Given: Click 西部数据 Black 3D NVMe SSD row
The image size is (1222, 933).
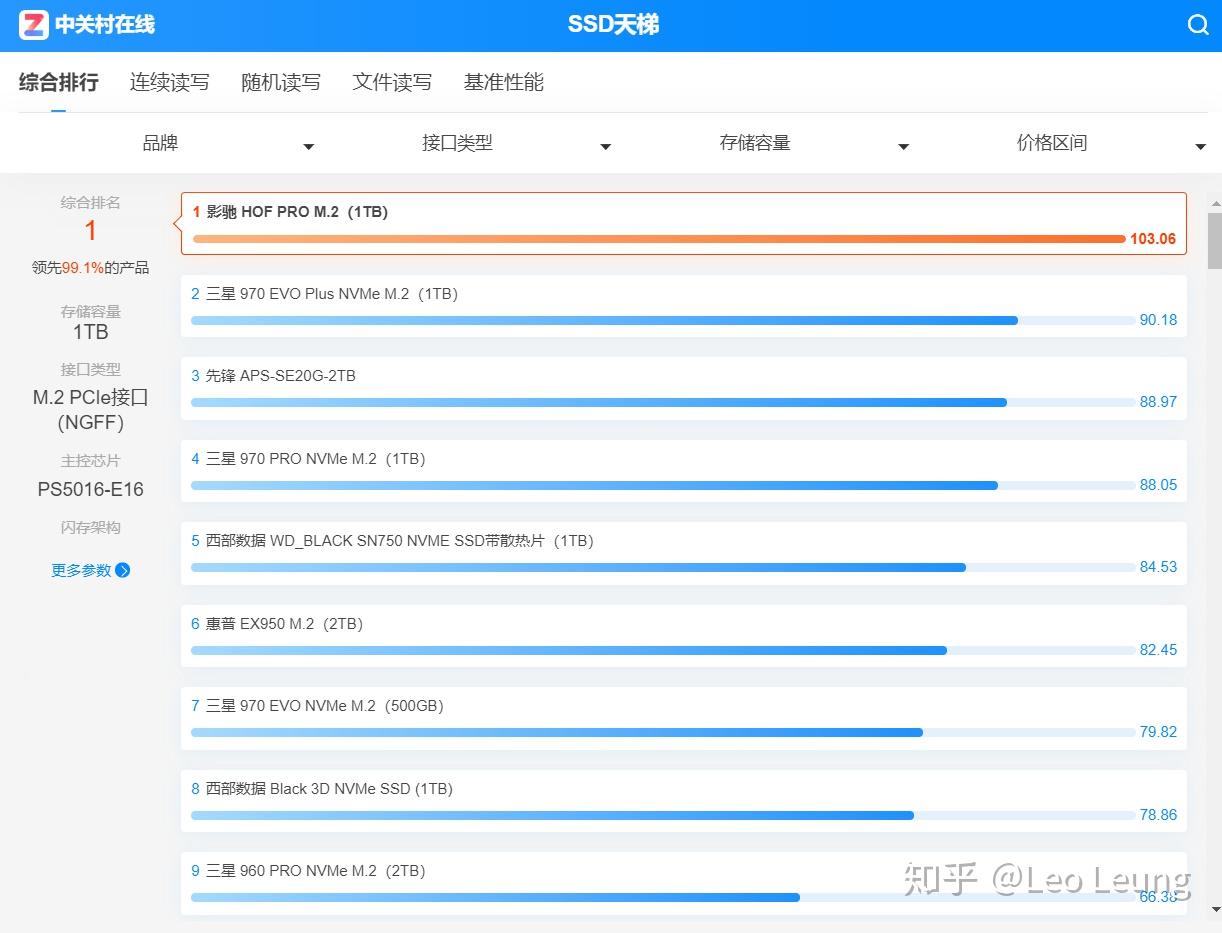Looking at the screenshot, I should coord(684,801).
